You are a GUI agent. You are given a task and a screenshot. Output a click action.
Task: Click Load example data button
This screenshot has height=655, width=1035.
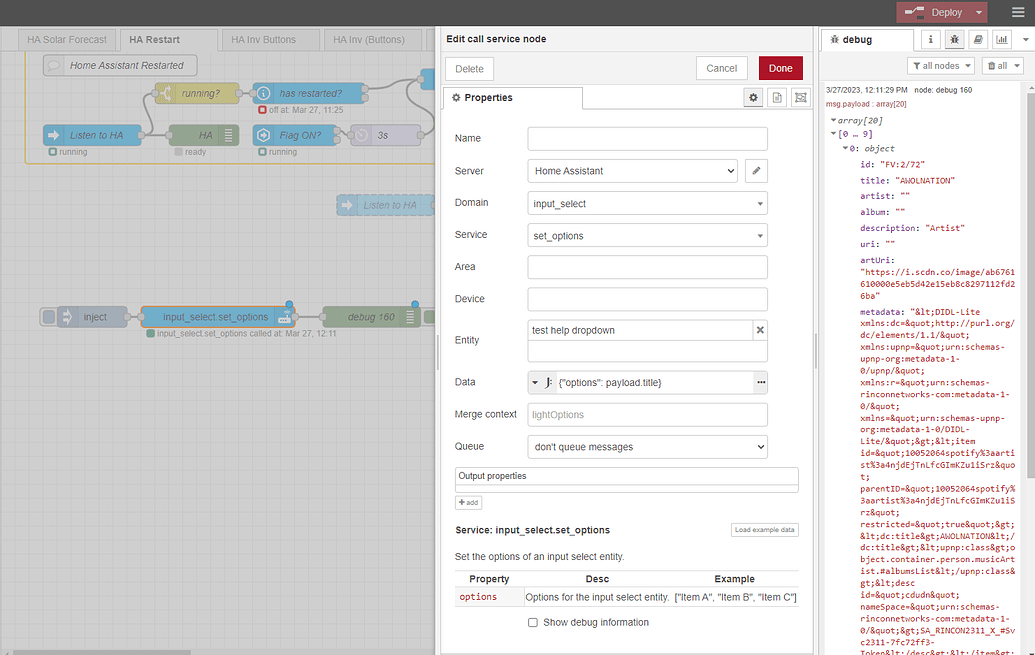point(764,530)
